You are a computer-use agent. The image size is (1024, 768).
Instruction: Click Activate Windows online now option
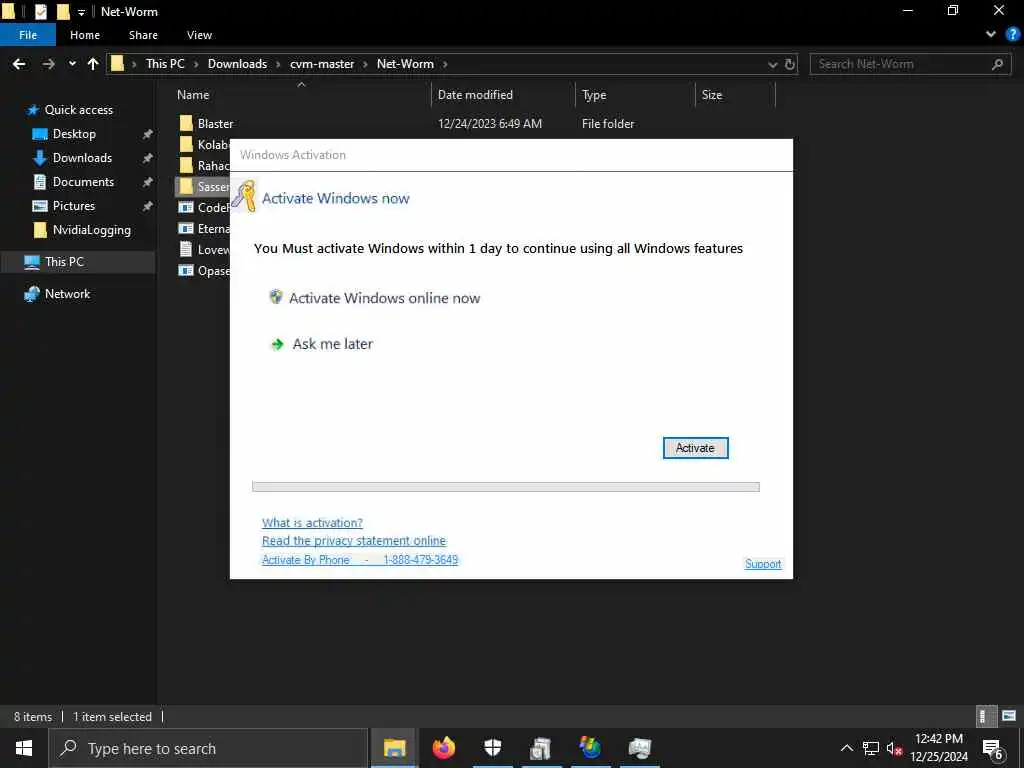tap(384, 298)
